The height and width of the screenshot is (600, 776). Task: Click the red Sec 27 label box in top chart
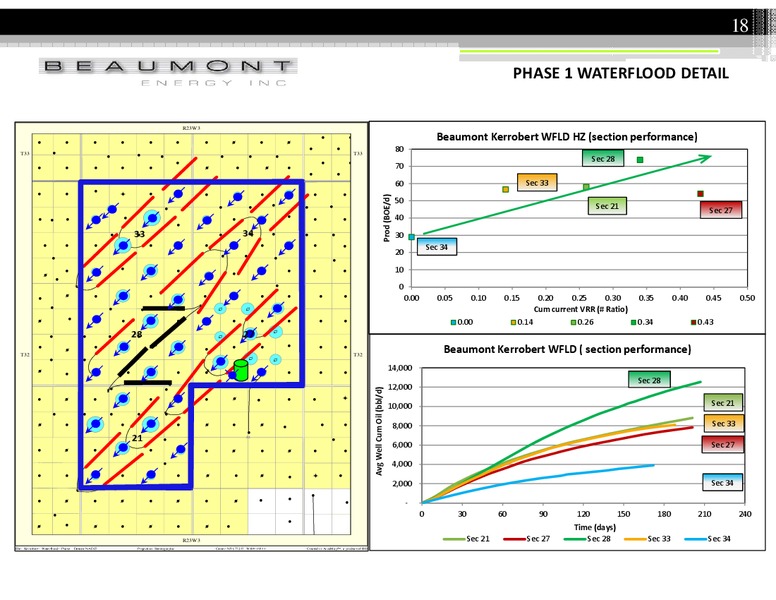(x=721, y=210)
